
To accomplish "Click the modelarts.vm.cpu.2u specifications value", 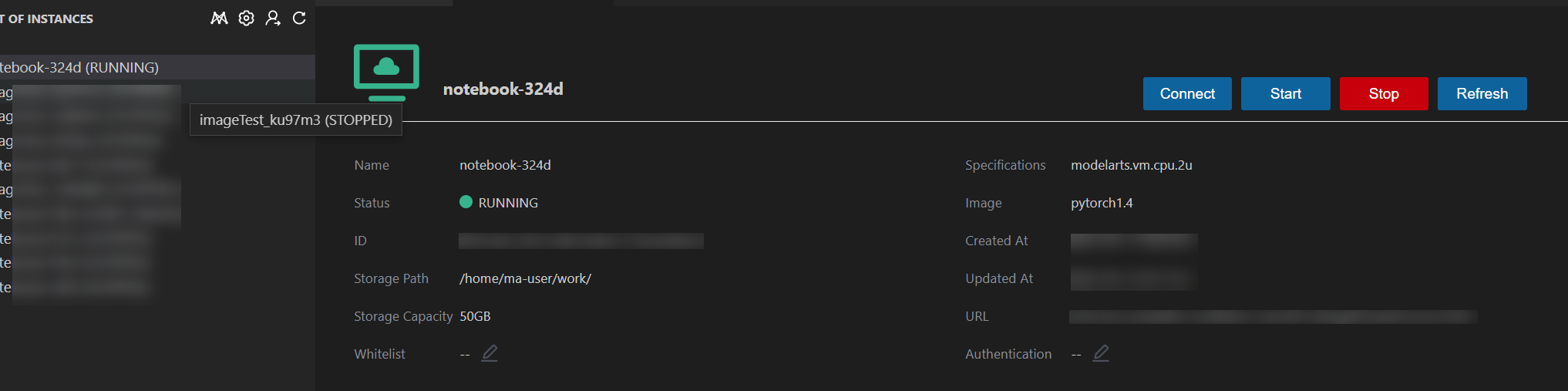I will pos(1132,165).
